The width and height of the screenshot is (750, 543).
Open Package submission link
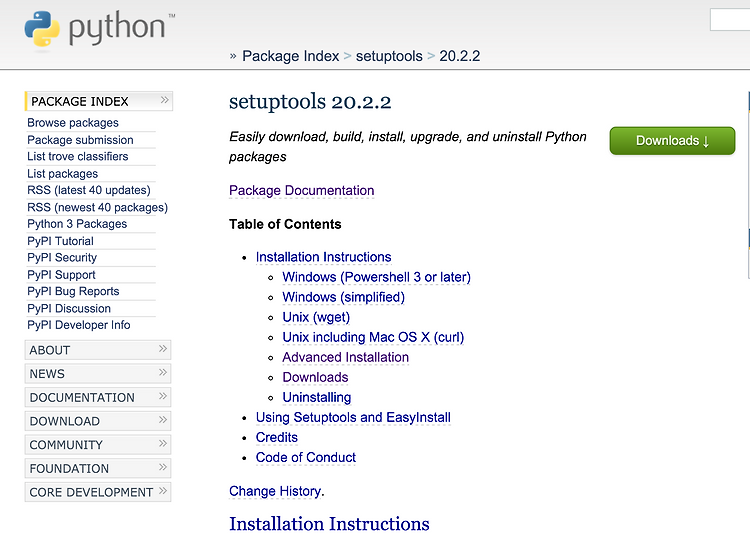click(x=80, y=140)
